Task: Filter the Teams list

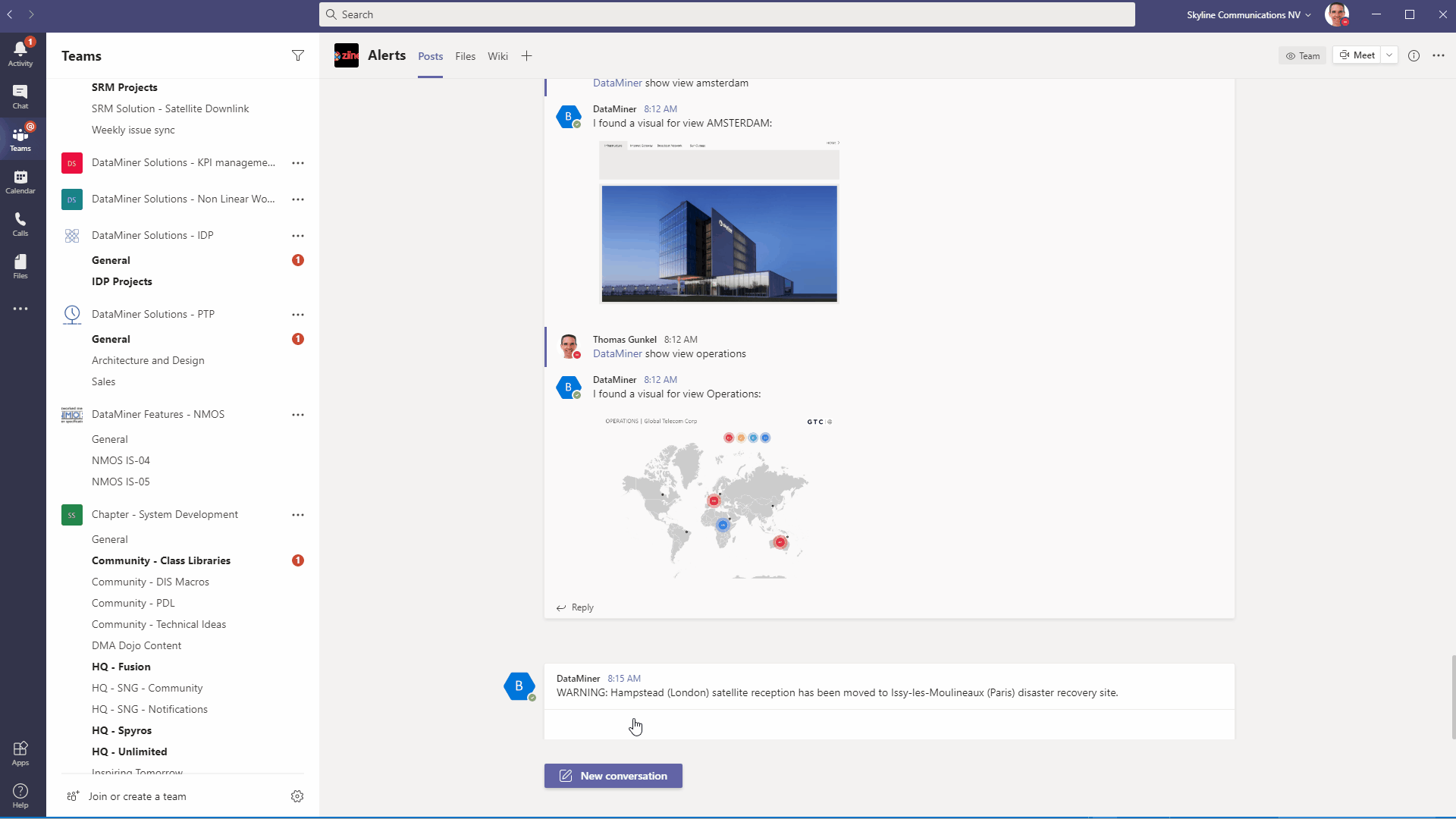Action: (x=298, y=55)
